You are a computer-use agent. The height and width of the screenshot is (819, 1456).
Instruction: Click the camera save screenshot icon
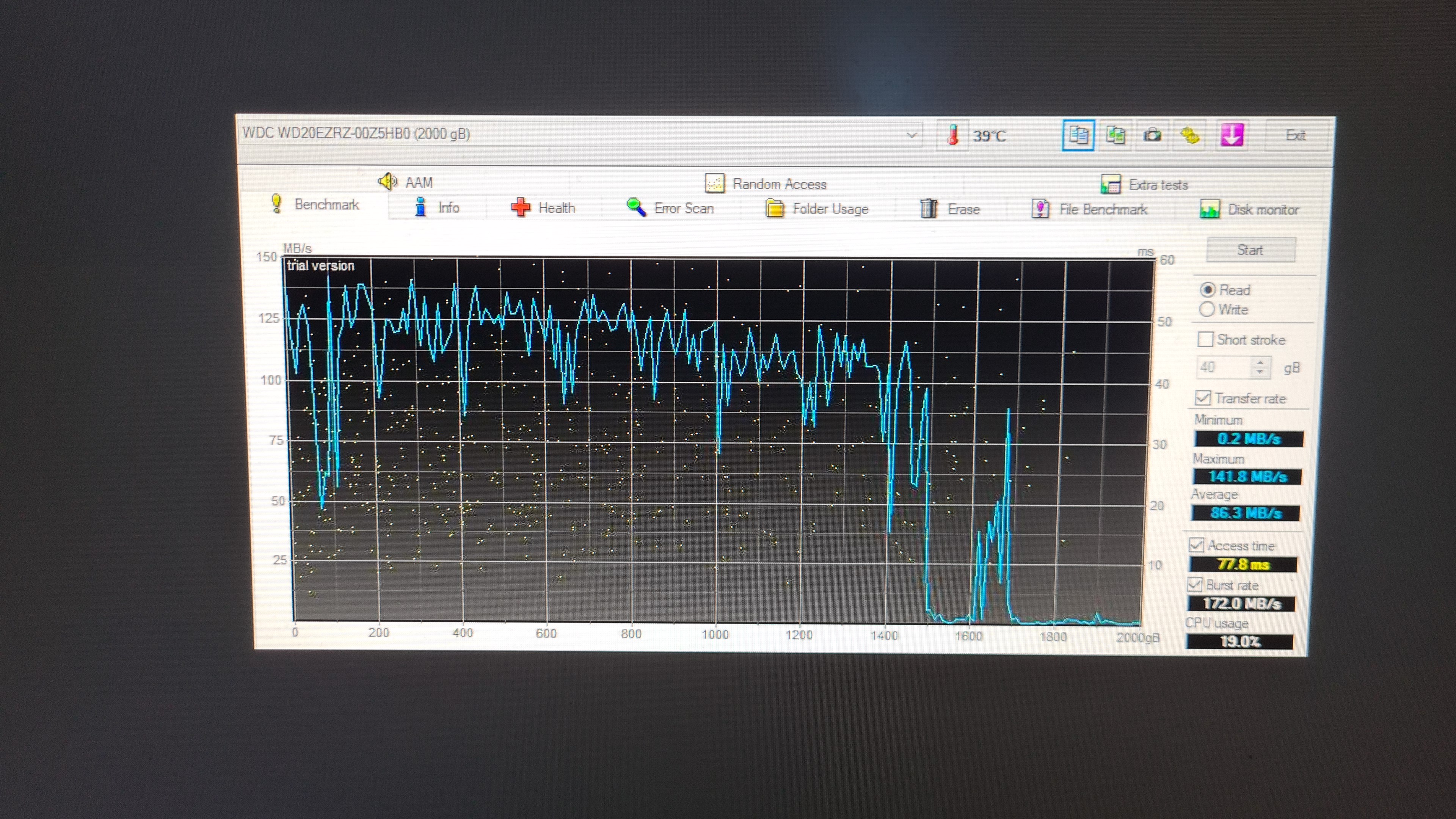[x=1153, y=136]
